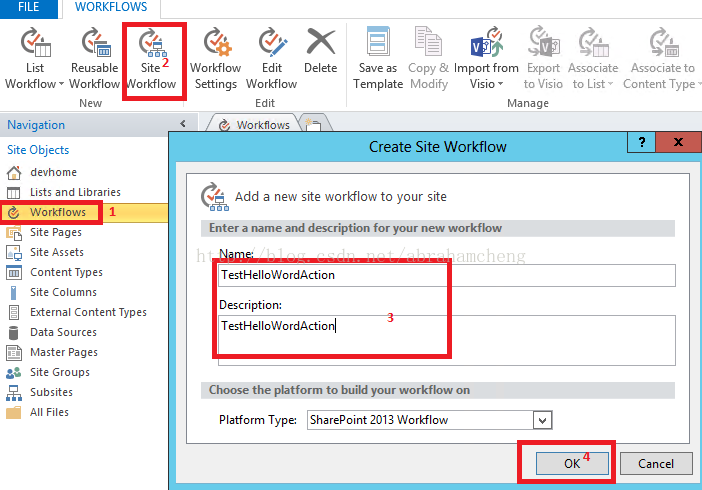The width and height of the screenshot is (702, 490).
Task: Click the Site Workflow ribbon button
Action: tap(152, 59)
